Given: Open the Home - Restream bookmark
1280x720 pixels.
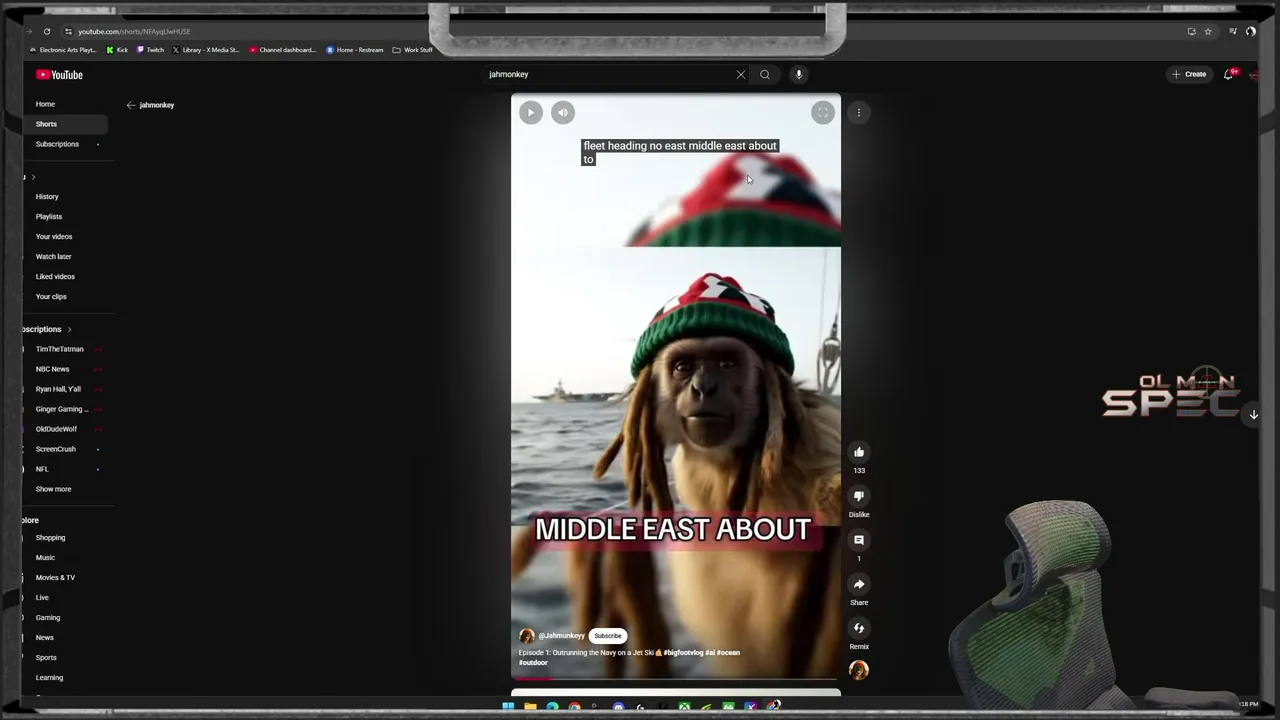Looking at the screenshot, I should click(355, 50).
